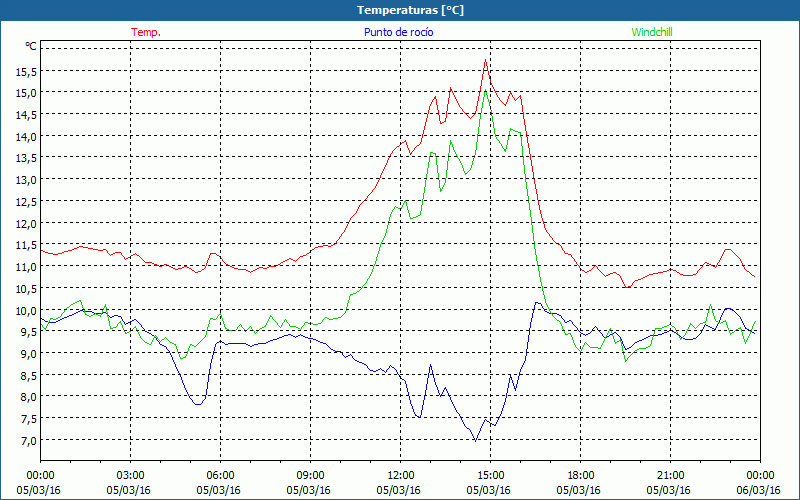The image size is (800, 500).
Task: Click the '18:00' time axis label
Action: coord(580,476)
